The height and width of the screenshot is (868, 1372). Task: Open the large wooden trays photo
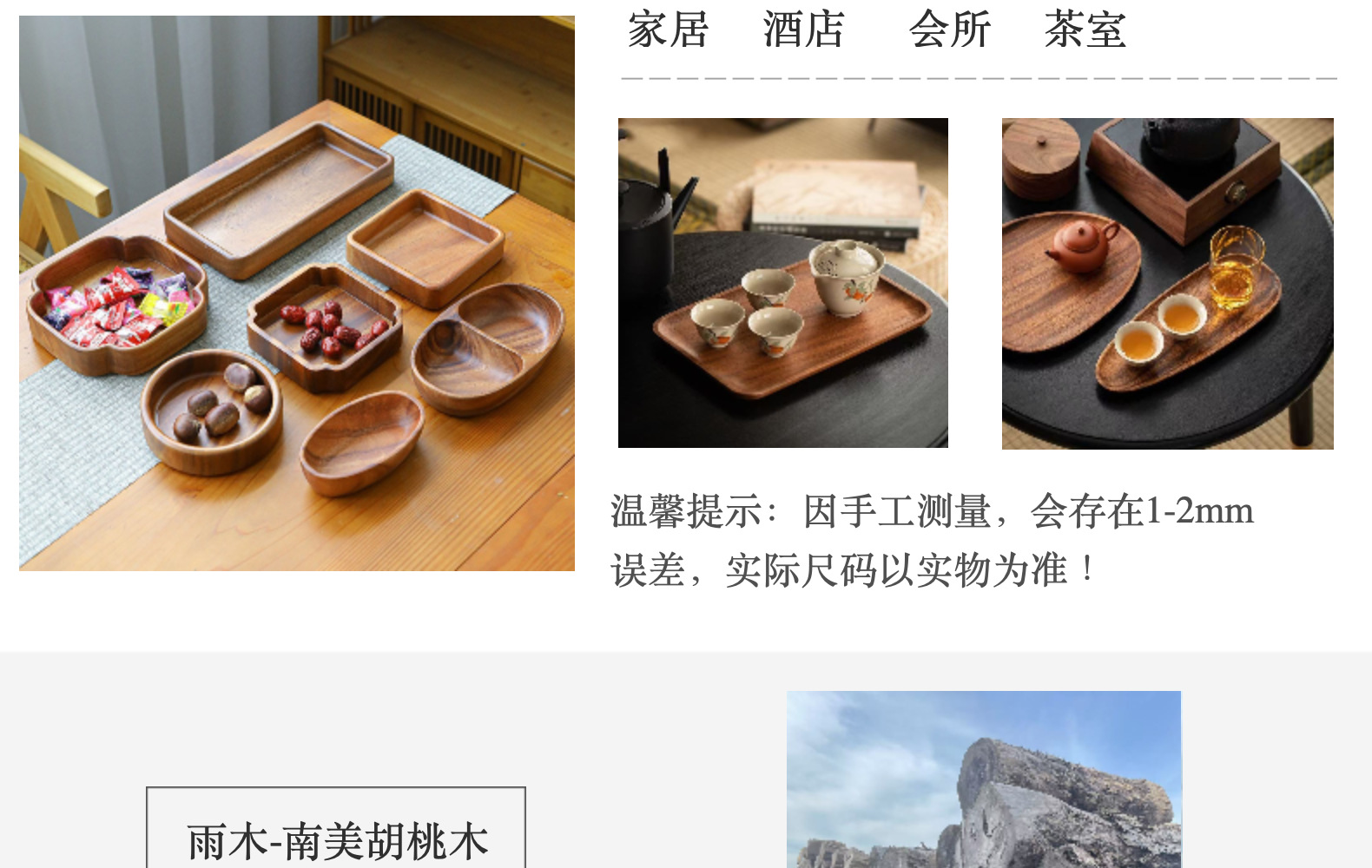coord(297,293)
